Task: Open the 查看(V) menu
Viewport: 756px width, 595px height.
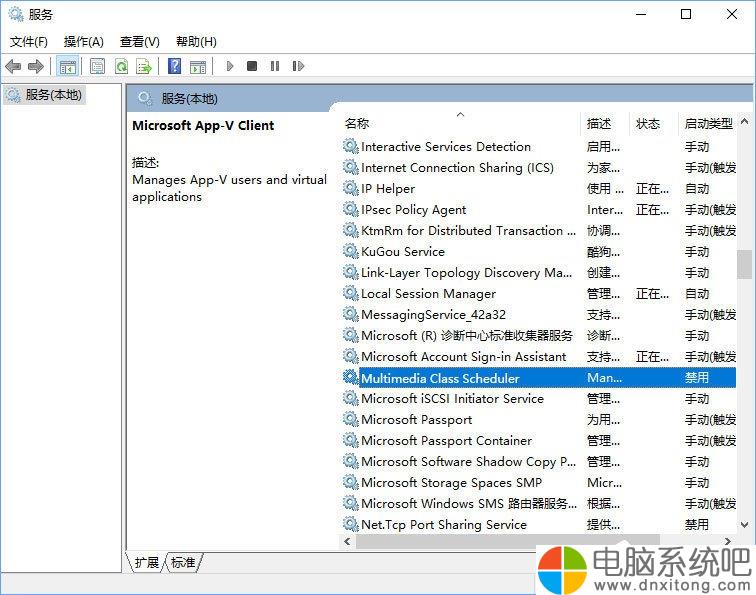Action: click(139, 42)
